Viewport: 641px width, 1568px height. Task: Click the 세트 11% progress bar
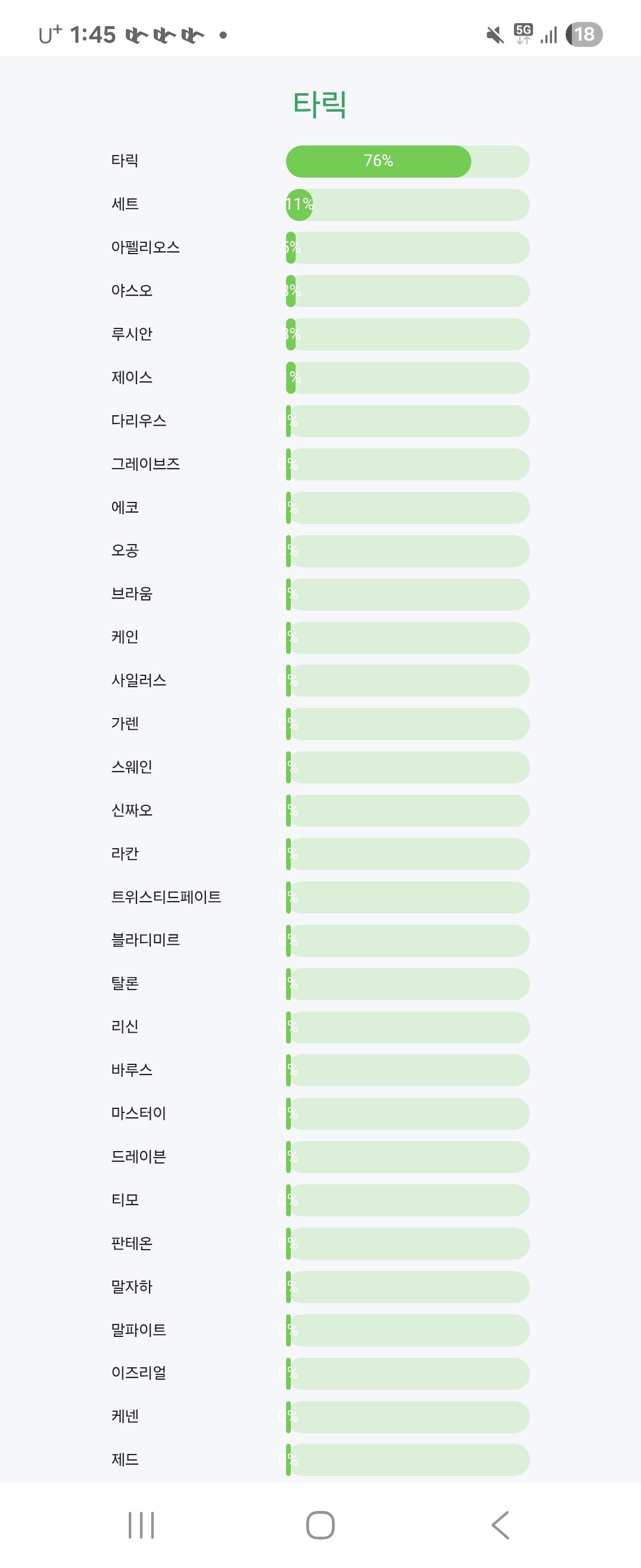coord(408,204)
